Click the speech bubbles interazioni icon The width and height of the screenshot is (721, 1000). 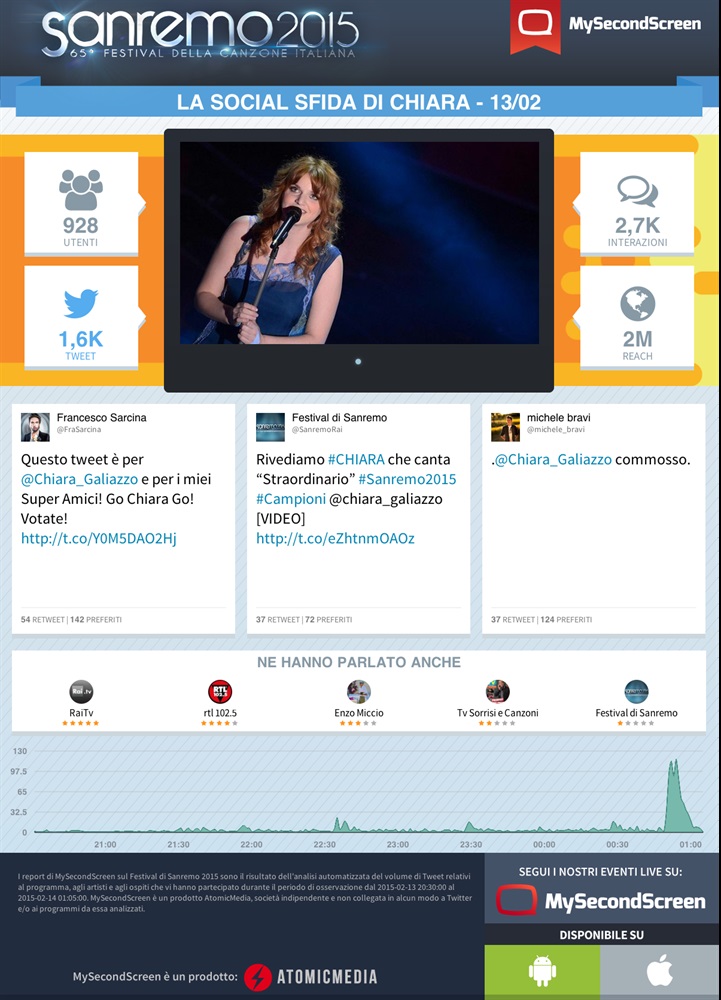pos(637,191)
